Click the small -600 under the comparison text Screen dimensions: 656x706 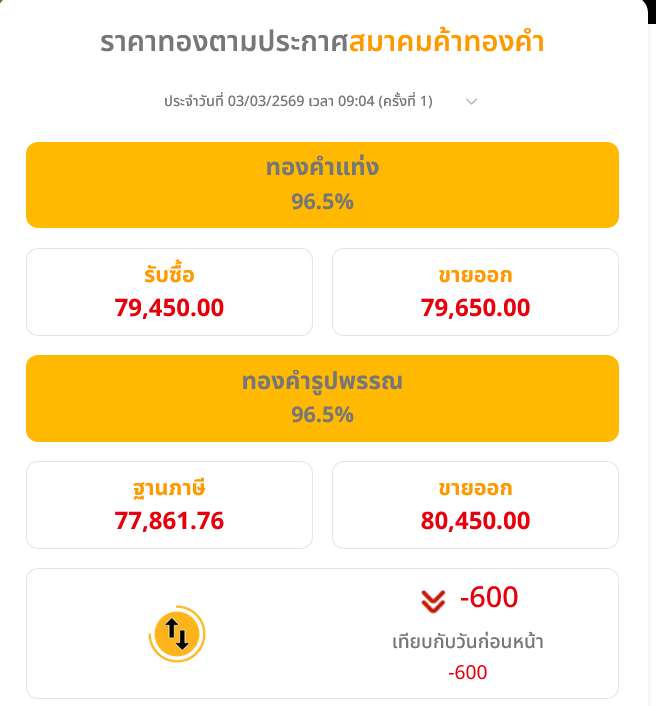click(x=468, y=672)
